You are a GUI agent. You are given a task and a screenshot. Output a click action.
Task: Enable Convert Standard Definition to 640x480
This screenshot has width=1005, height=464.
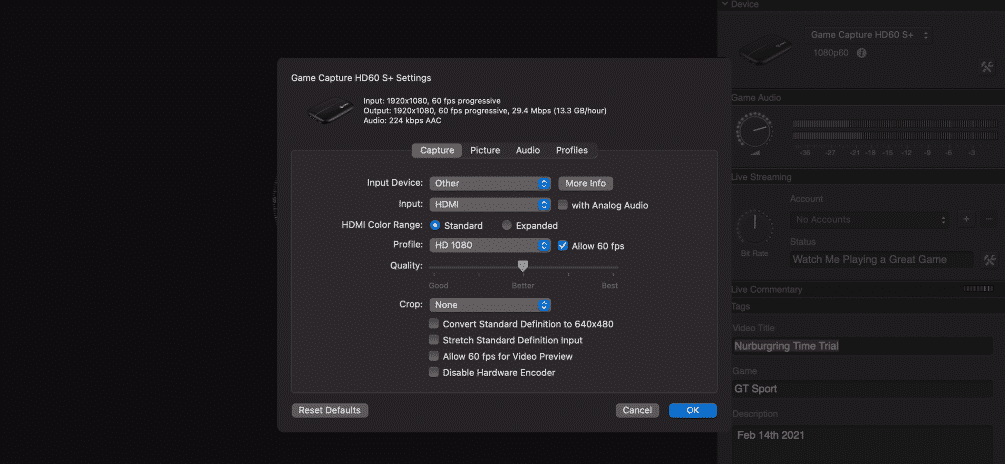(434, 324)
